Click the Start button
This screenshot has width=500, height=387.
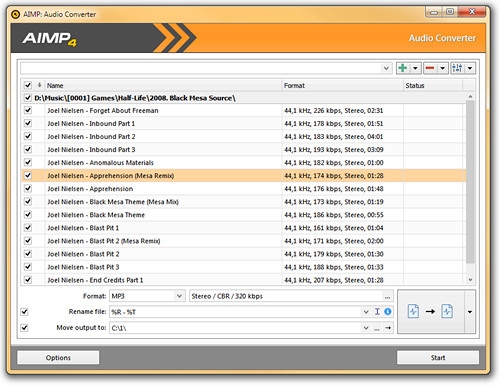pos(438,358)
